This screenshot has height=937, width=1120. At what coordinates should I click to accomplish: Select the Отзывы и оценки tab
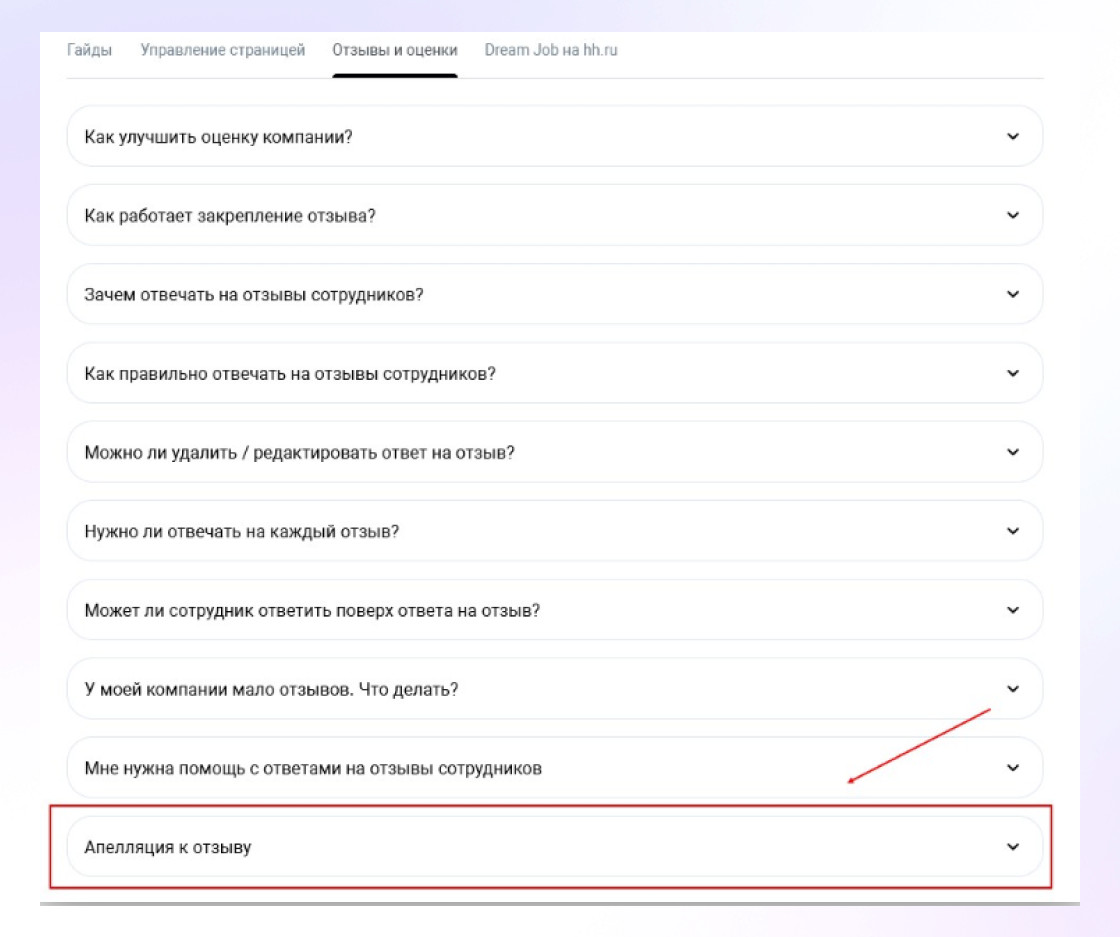click(394, 50)
